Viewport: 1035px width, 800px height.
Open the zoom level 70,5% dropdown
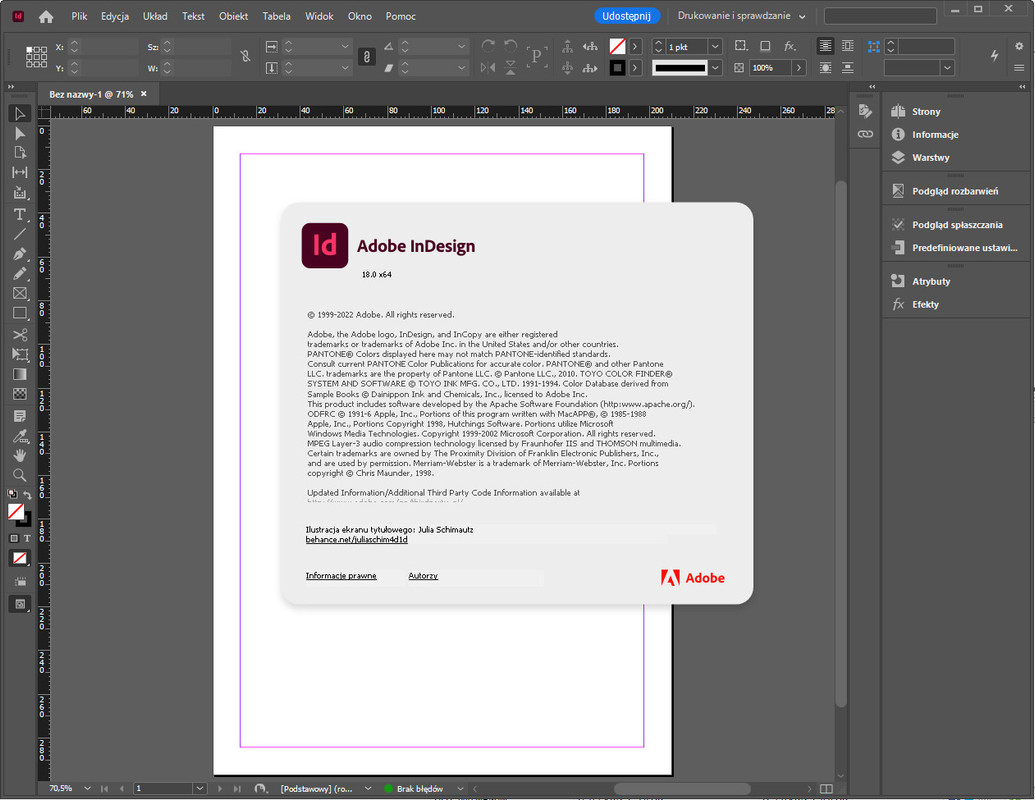pyautogui.click(x=87, y=789)
